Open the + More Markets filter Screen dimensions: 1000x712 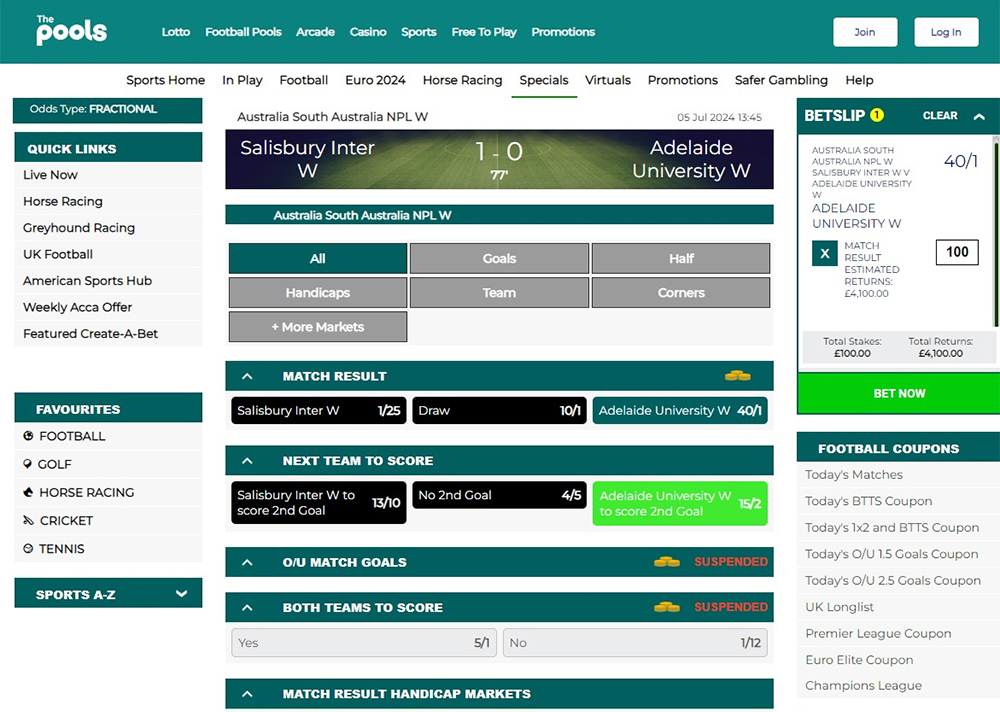click(318, 327)
